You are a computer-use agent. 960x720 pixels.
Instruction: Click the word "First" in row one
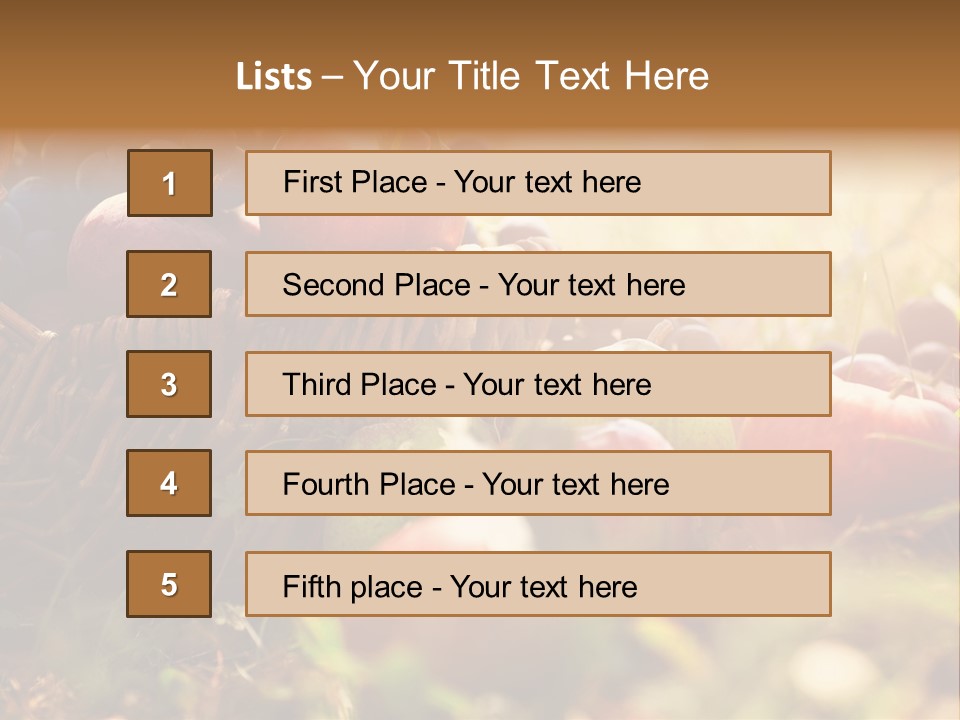pyautogui.click(x=312, y=182)
